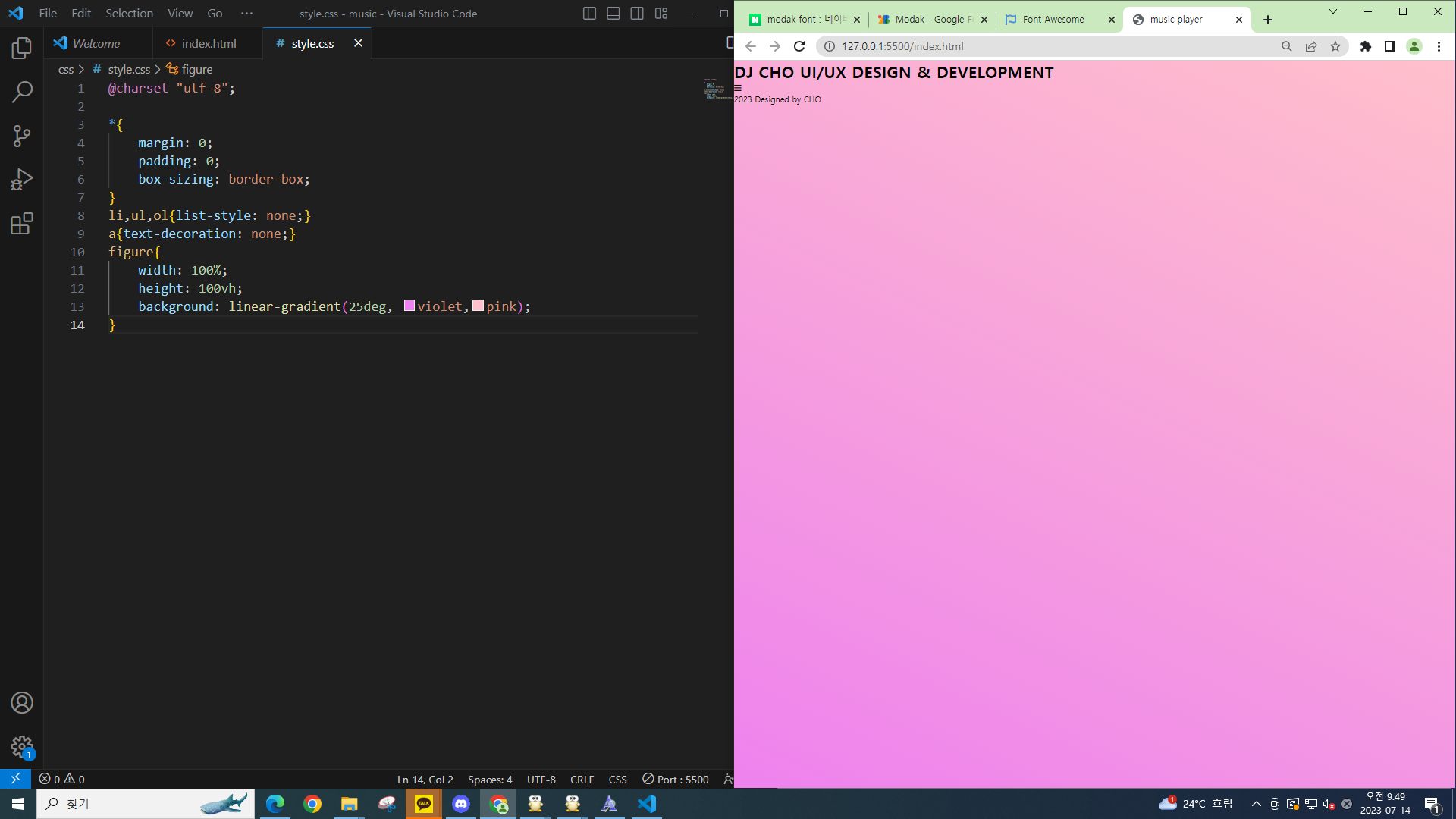Expand the menu bar overflow ellipsis
The width and height of the screenshot is (1456, 819).
point(246,14)
